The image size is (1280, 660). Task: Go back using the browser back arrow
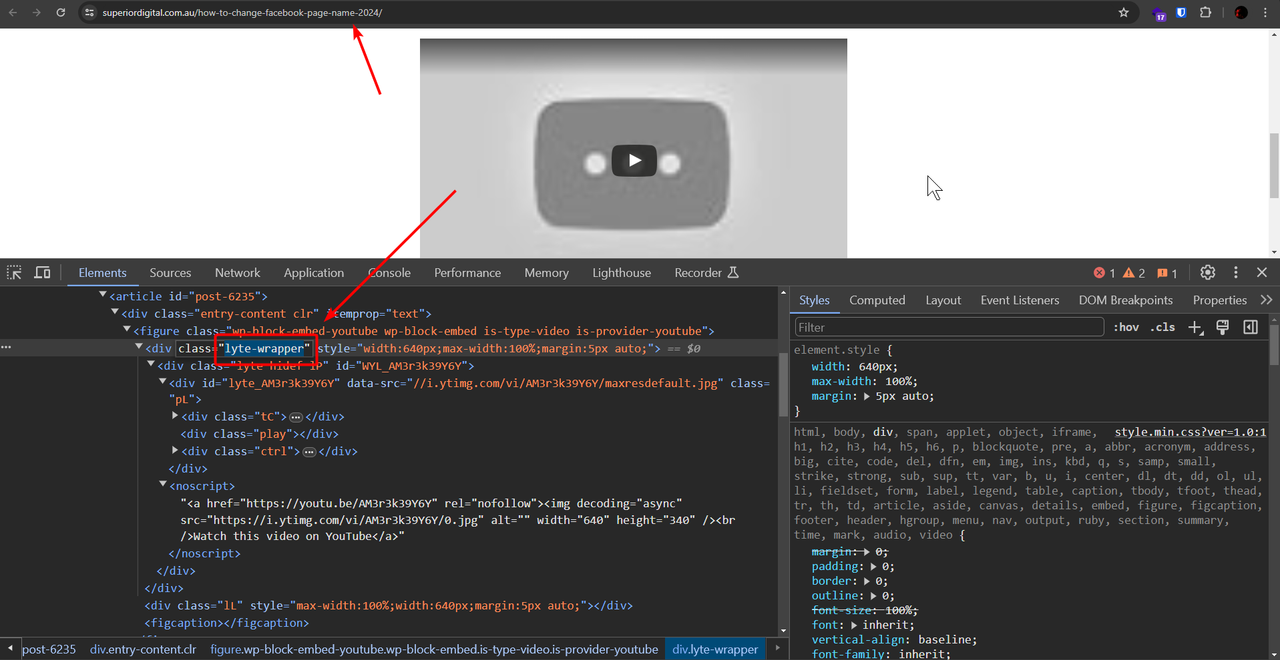(x=13, y=13)
